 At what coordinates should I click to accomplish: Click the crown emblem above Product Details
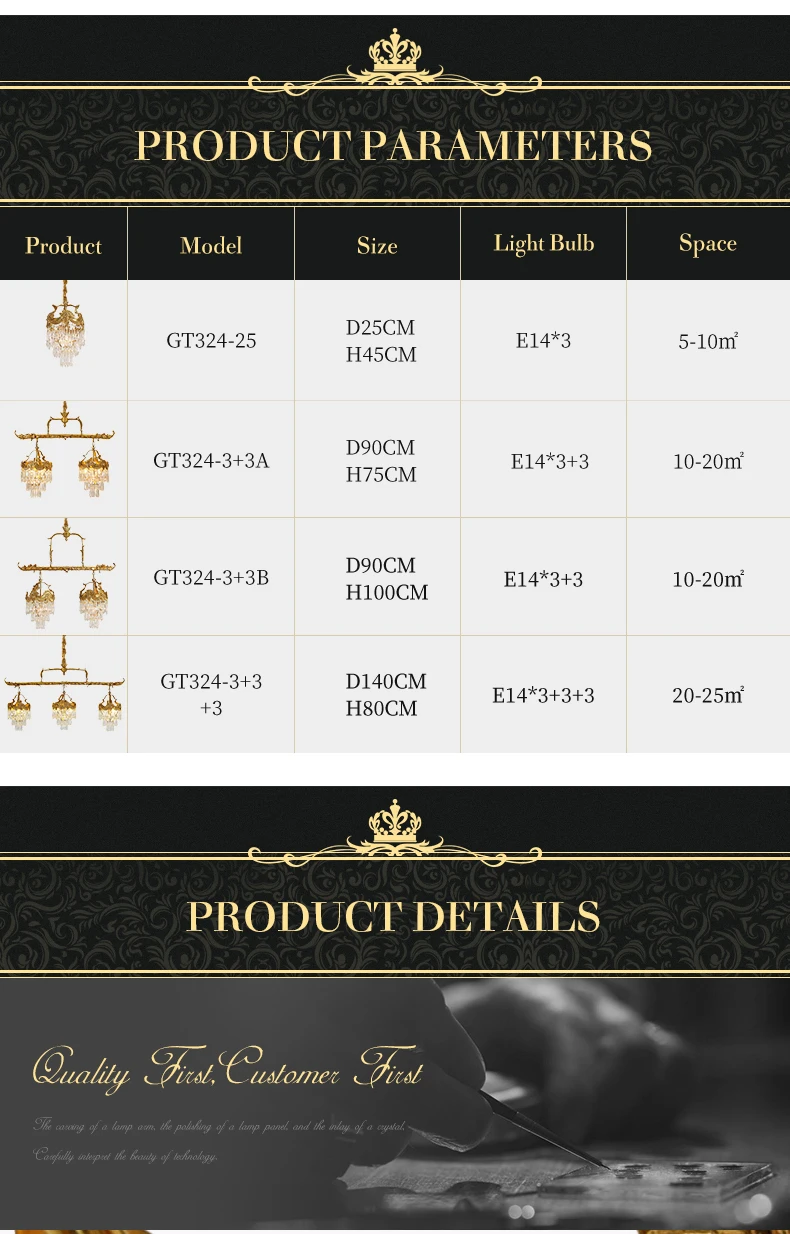[x=394, y=824]
